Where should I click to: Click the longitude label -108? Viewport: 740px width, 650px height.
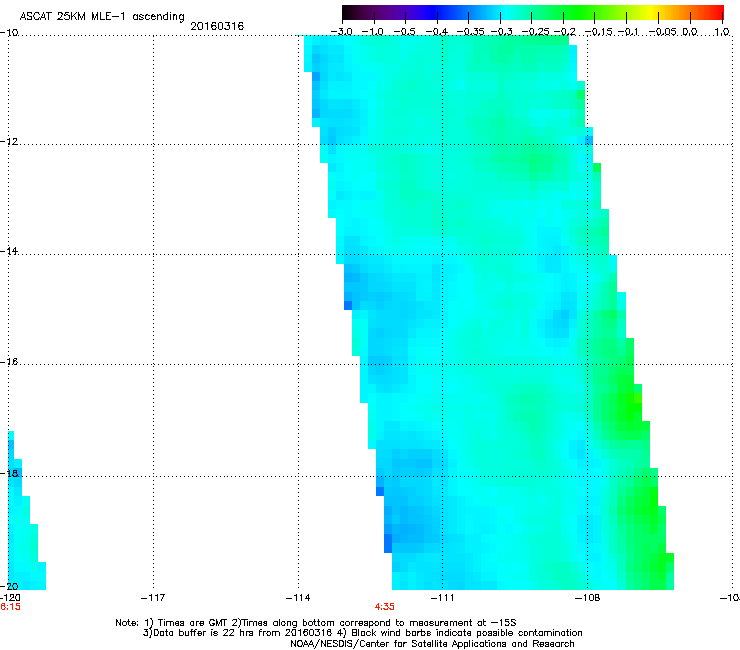click(x=587, y=598)
